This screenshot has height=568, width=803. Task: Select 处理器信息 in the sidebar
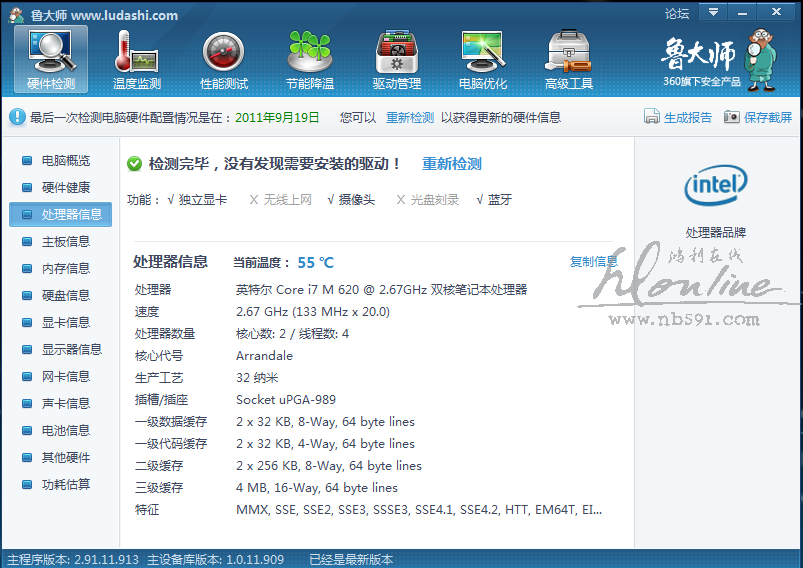(x=60, y=214)
